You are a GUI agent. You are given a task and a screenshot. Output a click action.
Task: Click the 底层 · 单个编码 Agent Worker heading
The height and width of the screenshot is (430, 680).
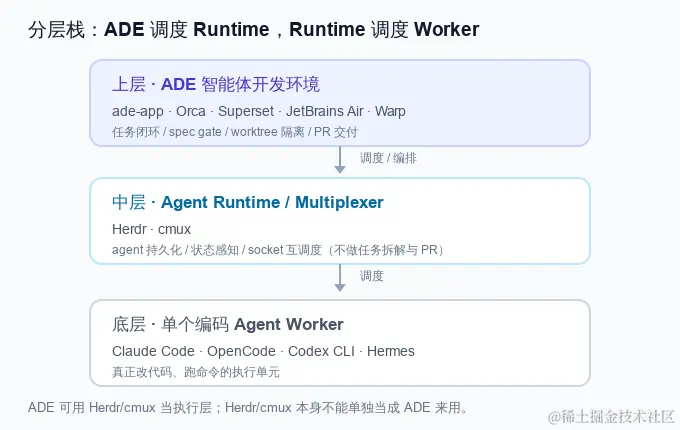tap(228, 324)
